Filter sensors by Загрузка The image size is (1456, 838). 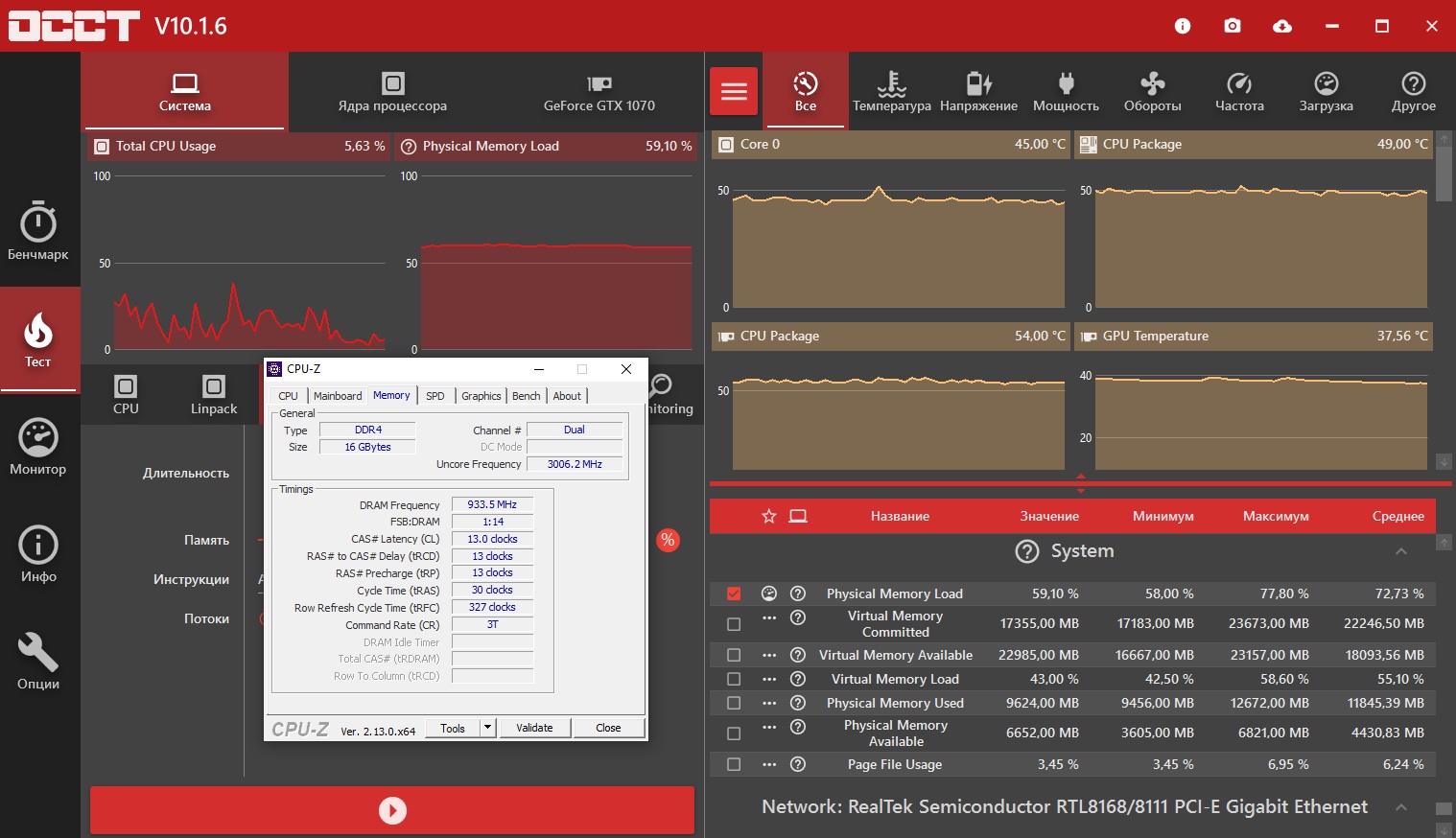(x=1327, y=91)
